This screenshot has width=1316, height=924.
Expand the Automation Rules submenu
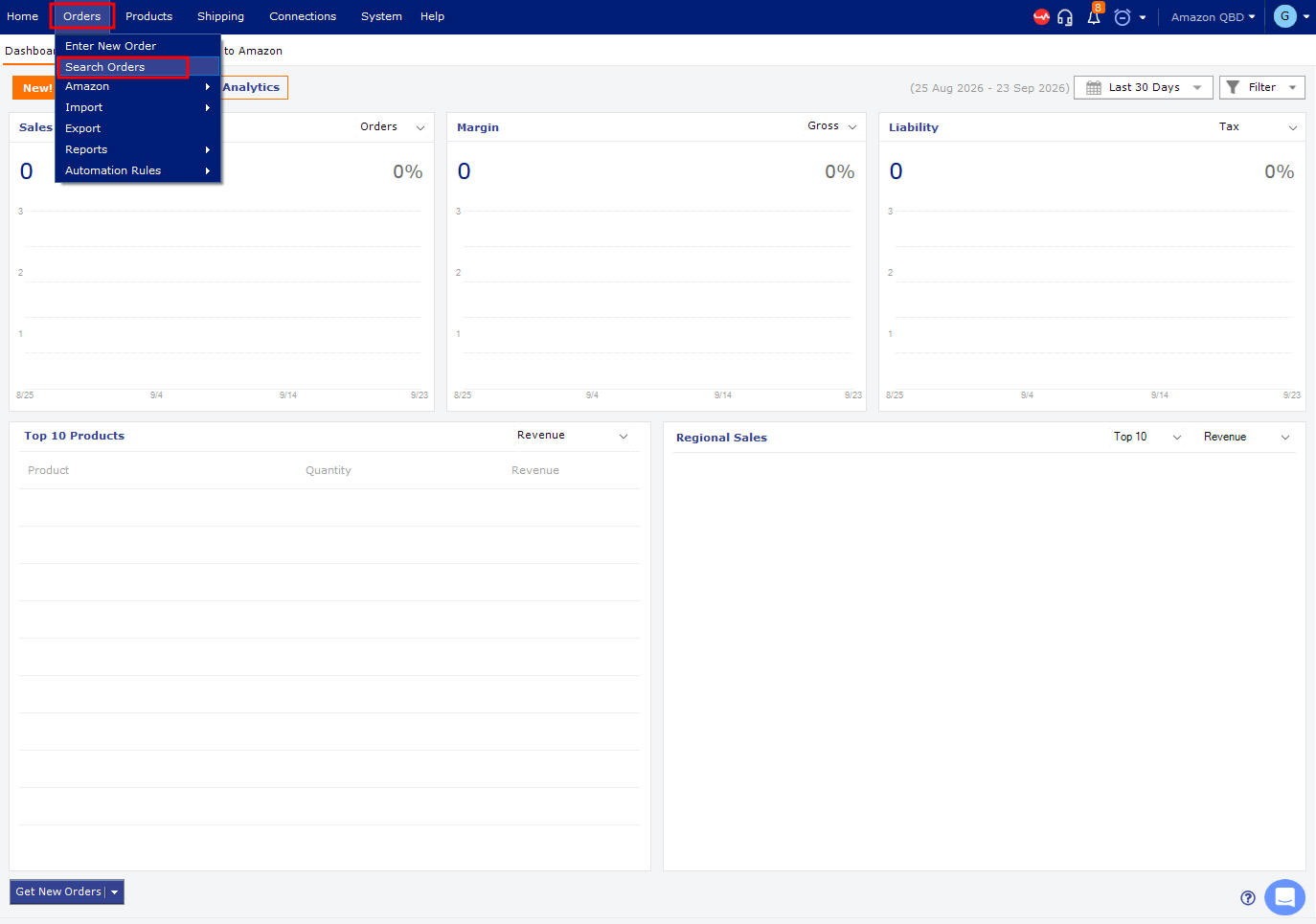coord(138,170)
